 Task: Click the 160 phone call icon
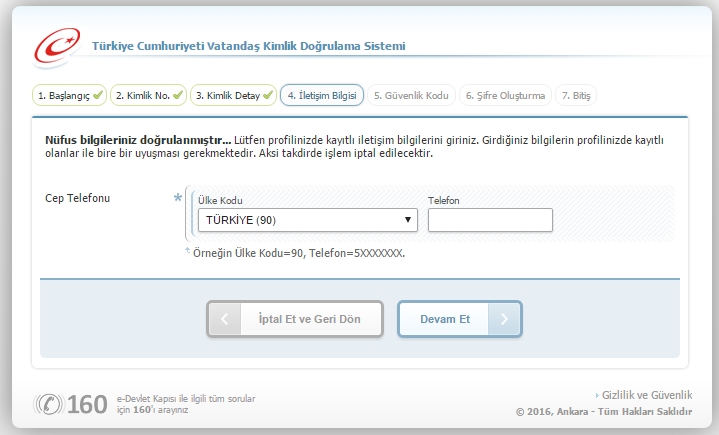[x=48, y=403]
